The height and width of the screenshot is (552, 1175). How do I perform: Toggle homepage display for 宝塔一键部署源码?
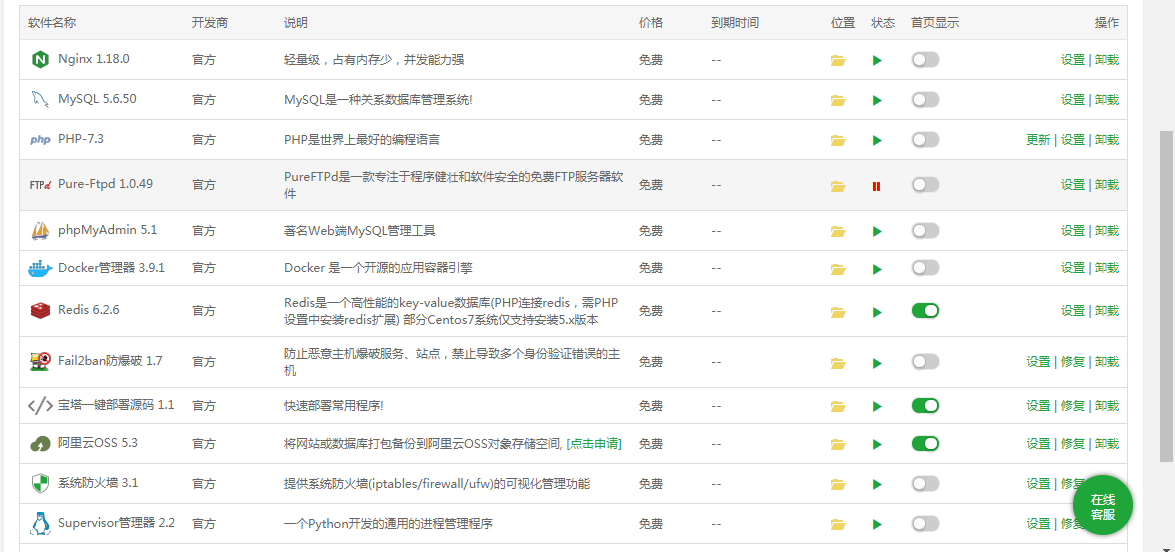click(x=925, y=405)
